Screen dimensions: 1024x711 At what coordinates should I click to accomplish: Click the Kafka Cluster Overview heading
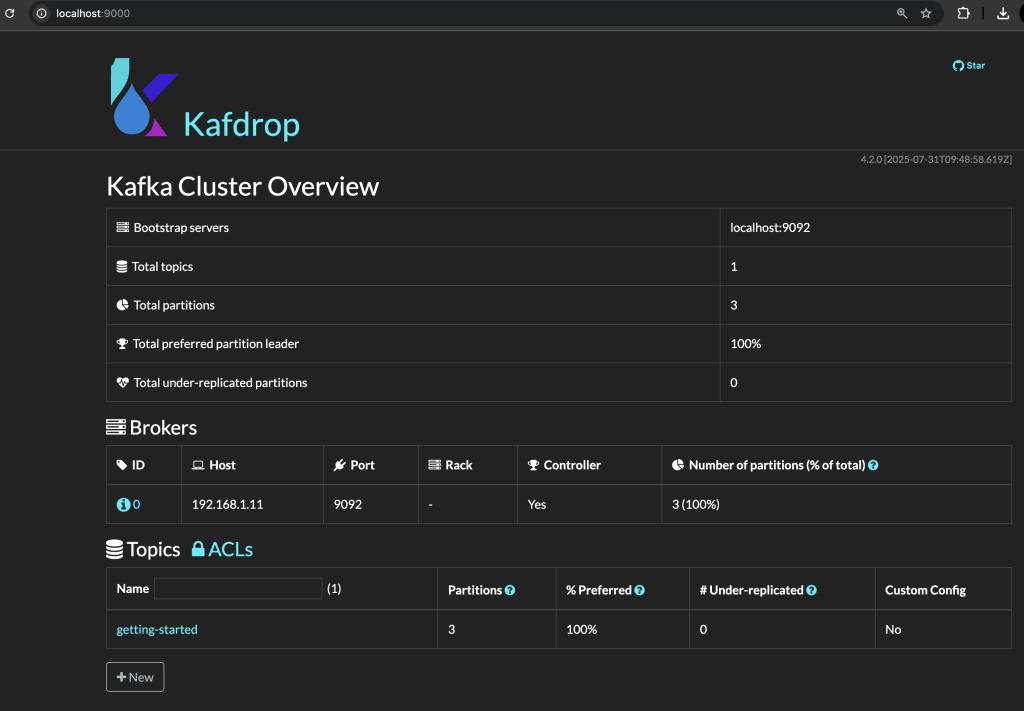click(x=242, y=186)
